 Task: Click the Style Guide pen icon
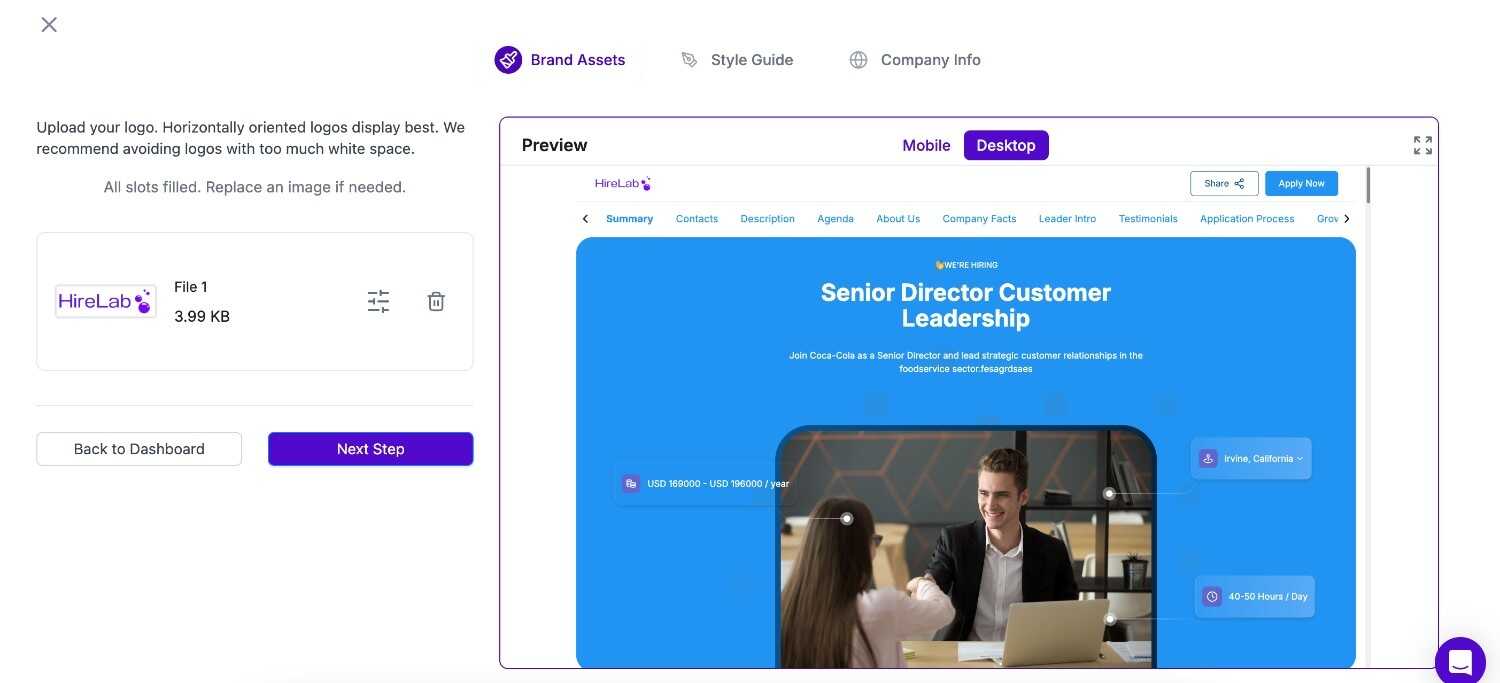689,60
